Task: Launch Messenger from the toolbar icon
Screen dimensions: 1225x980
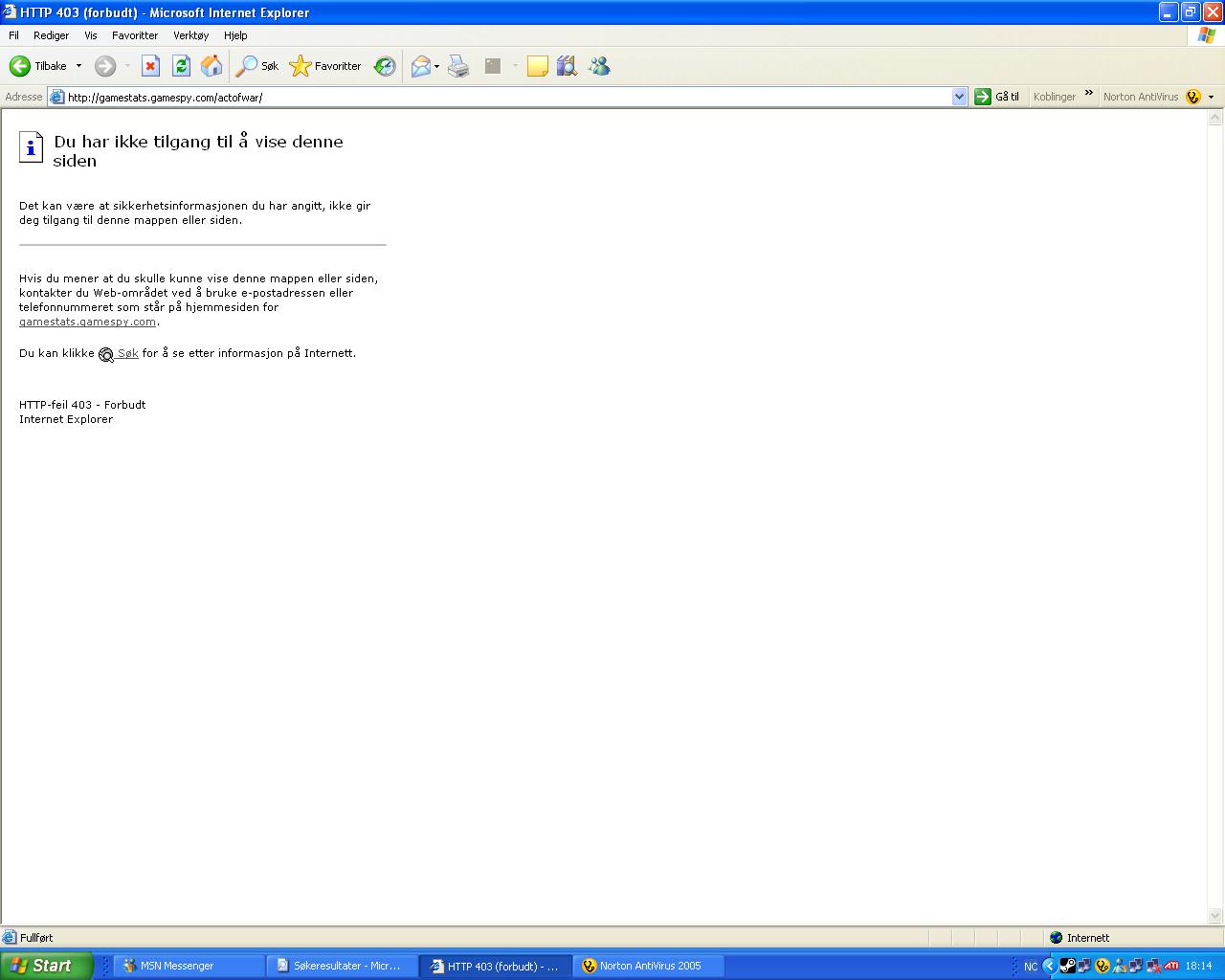Action: [599, 66]
